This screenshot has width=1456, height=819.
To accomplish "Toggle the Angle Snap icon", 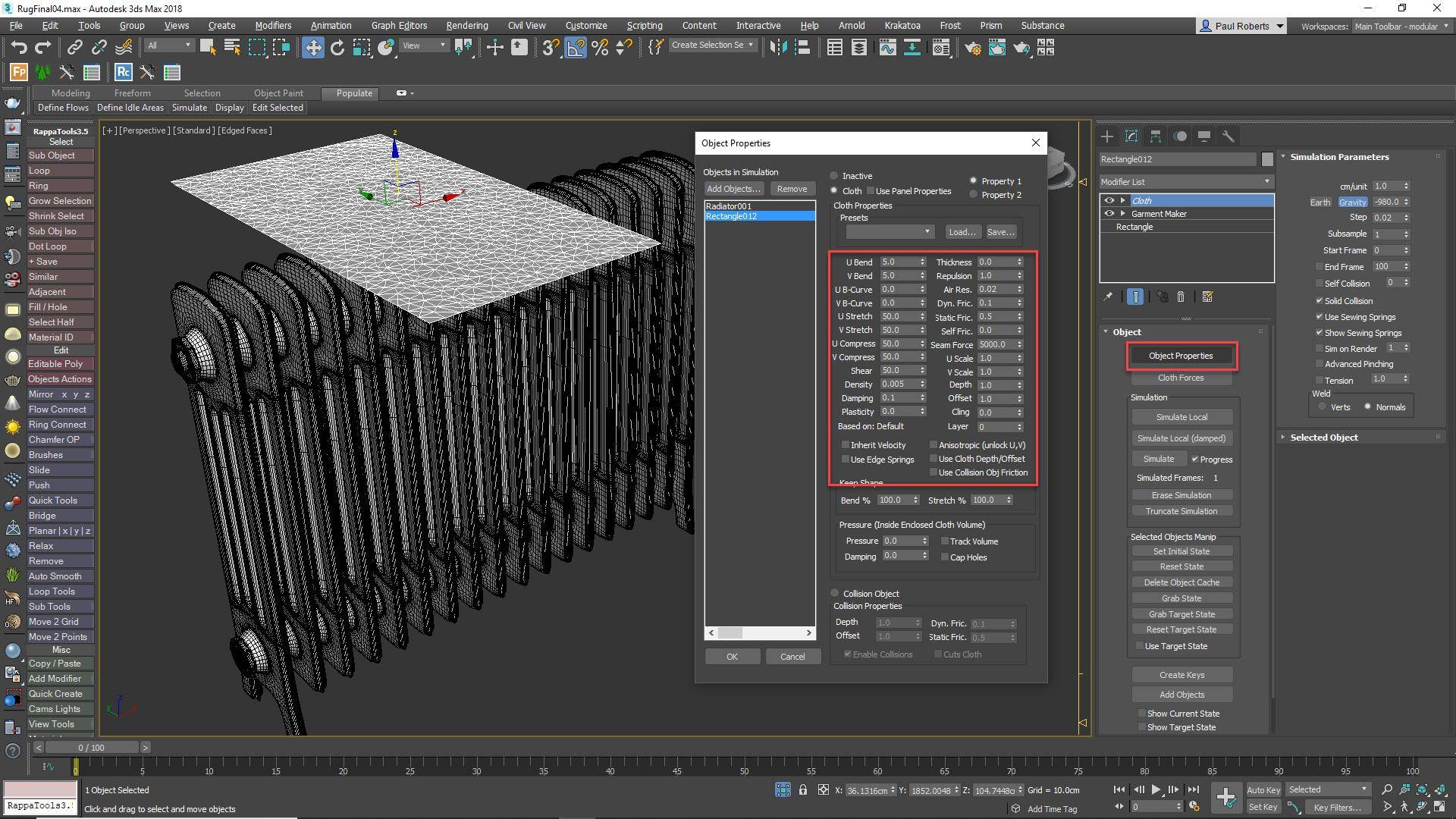I will (x=576, y=48).
